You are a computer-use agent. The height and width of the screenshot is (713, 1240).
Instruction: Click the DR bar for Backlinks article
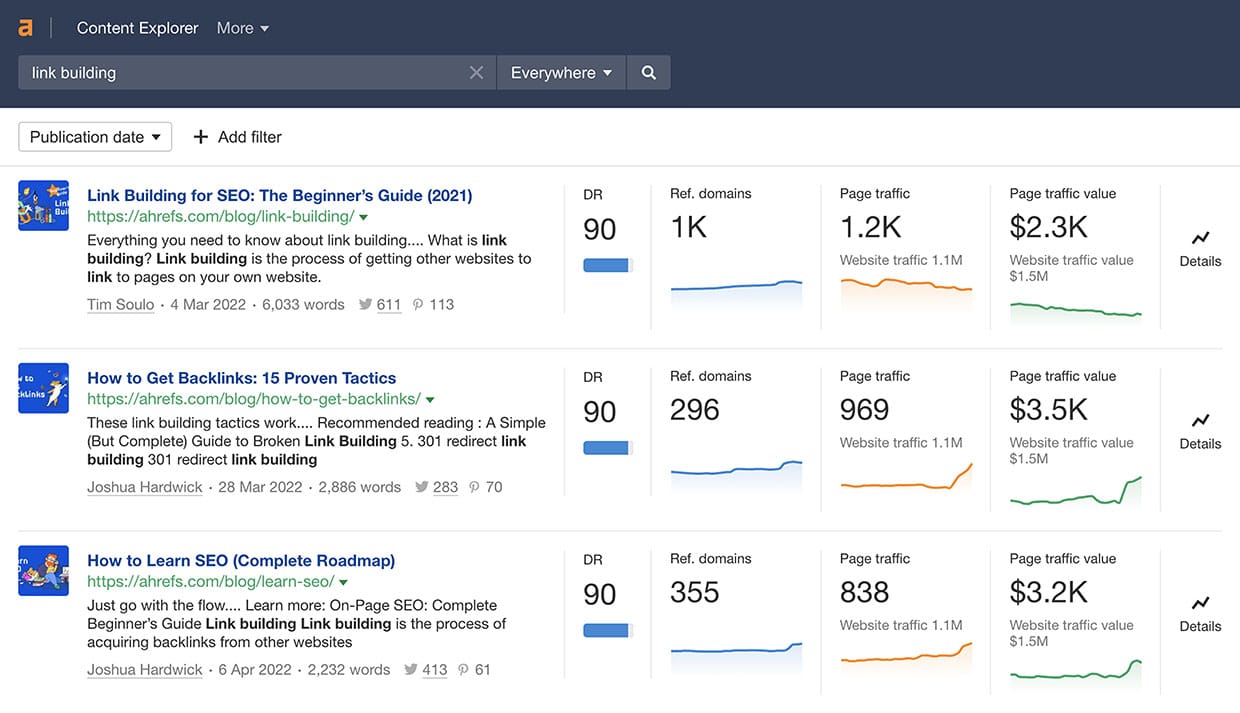pyautogui.click(x=607, y=448)
